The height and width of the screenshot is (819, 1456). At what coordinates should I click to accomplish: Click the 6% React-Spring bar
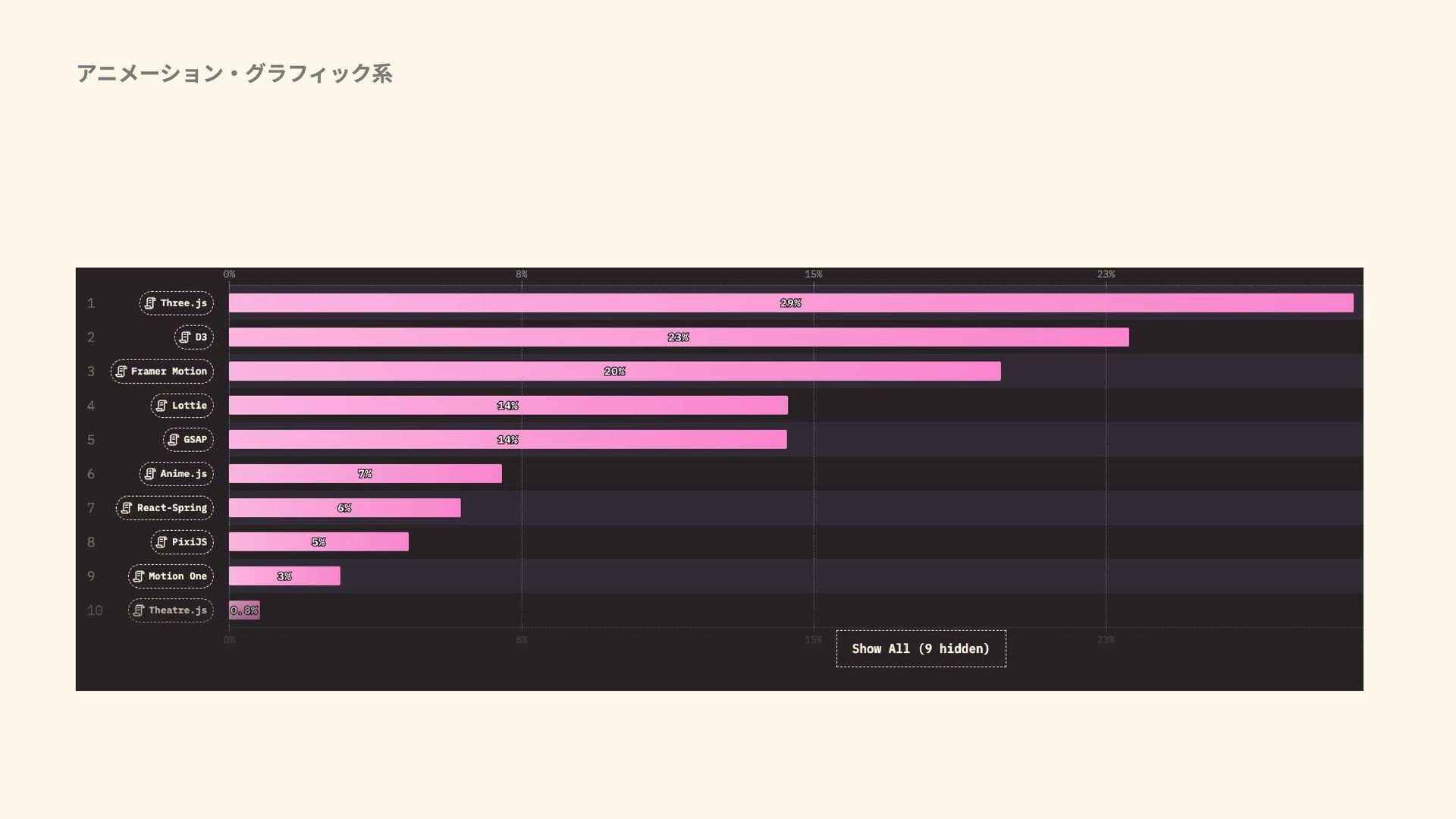click(x=345, y=508)
